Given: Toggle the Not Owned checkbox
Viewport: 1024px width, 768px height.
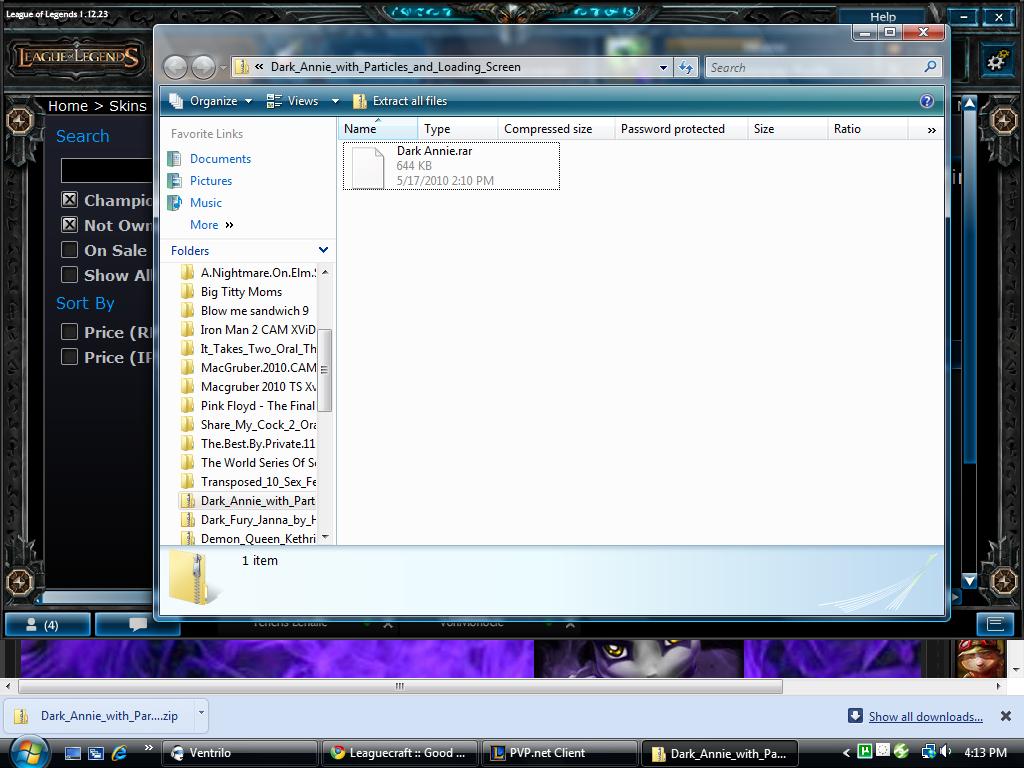Looking at the screenshot, I should tap(70, 225).
